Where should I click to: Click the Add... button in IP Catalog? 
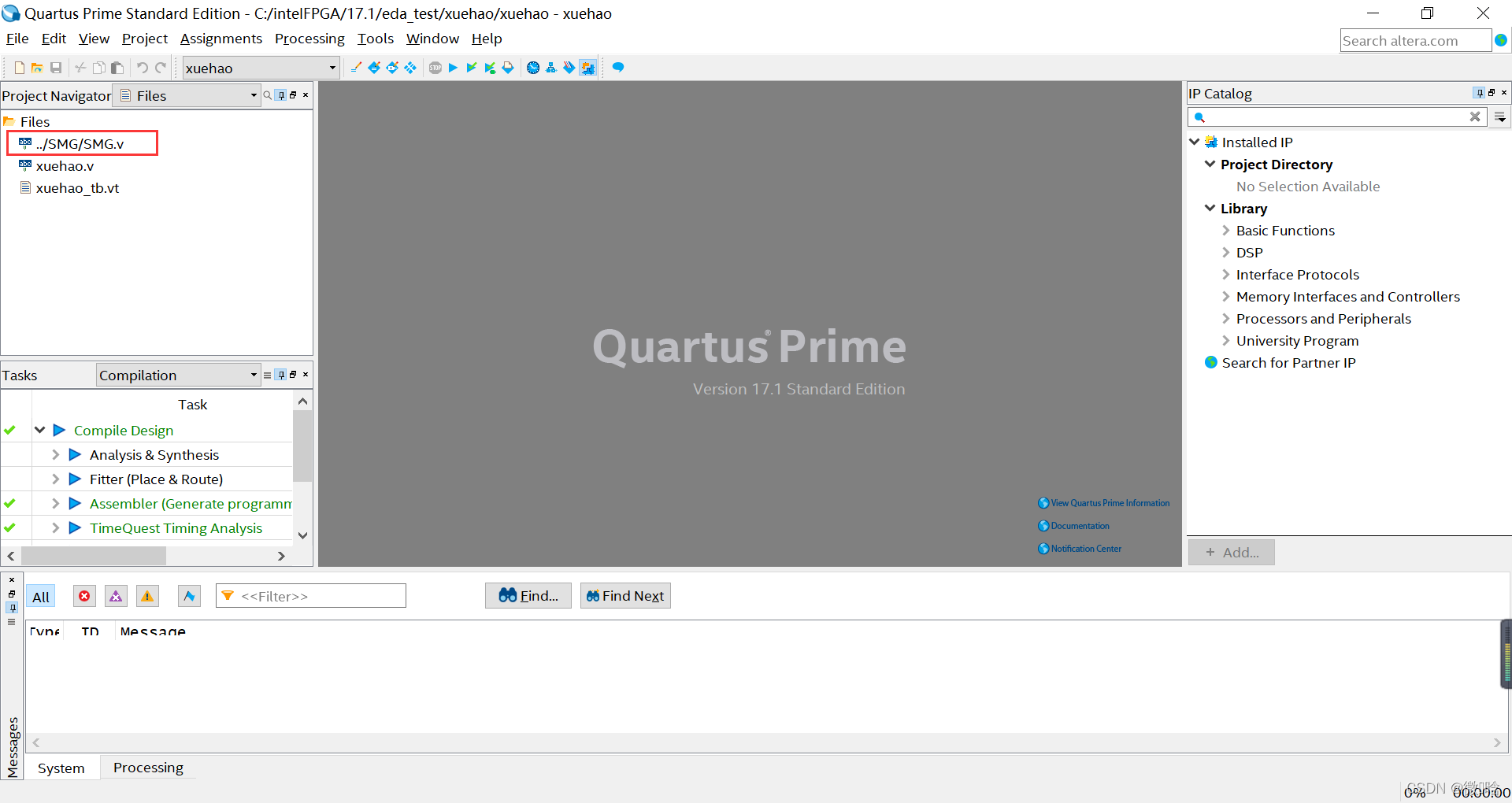click(x=1232, y=553)
